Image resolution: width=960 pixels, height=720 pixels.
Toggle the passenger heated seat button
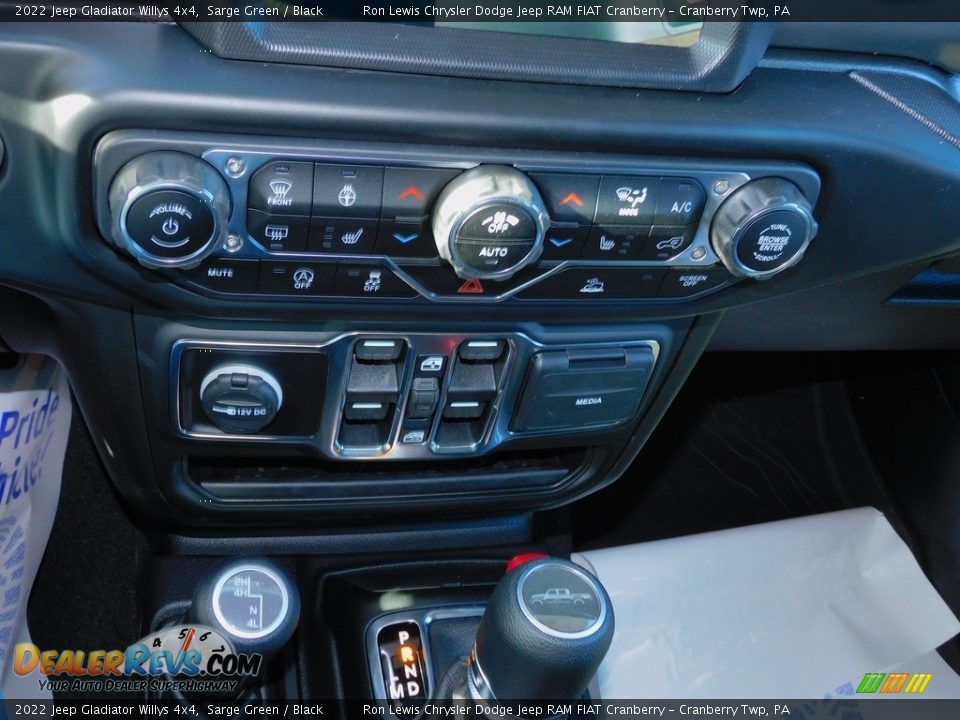615,242
